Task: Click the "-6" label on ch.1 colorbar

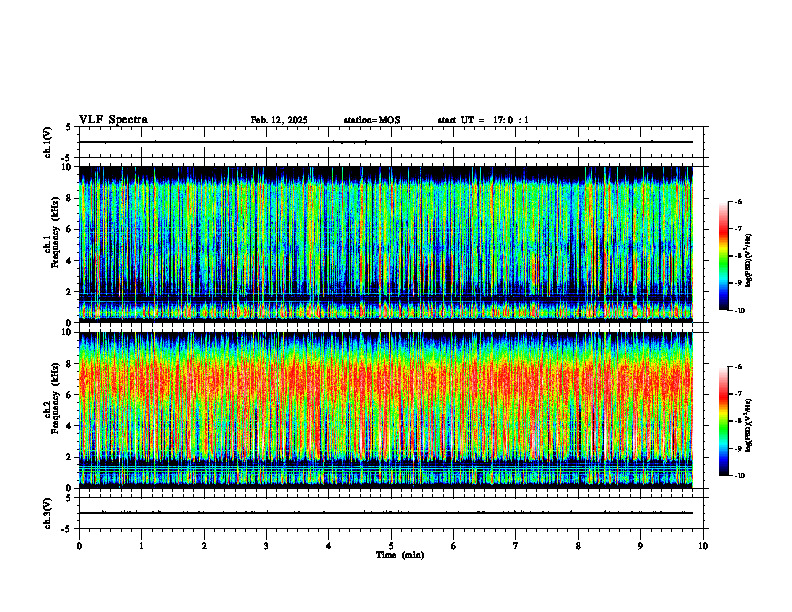Action: point(739,201)
